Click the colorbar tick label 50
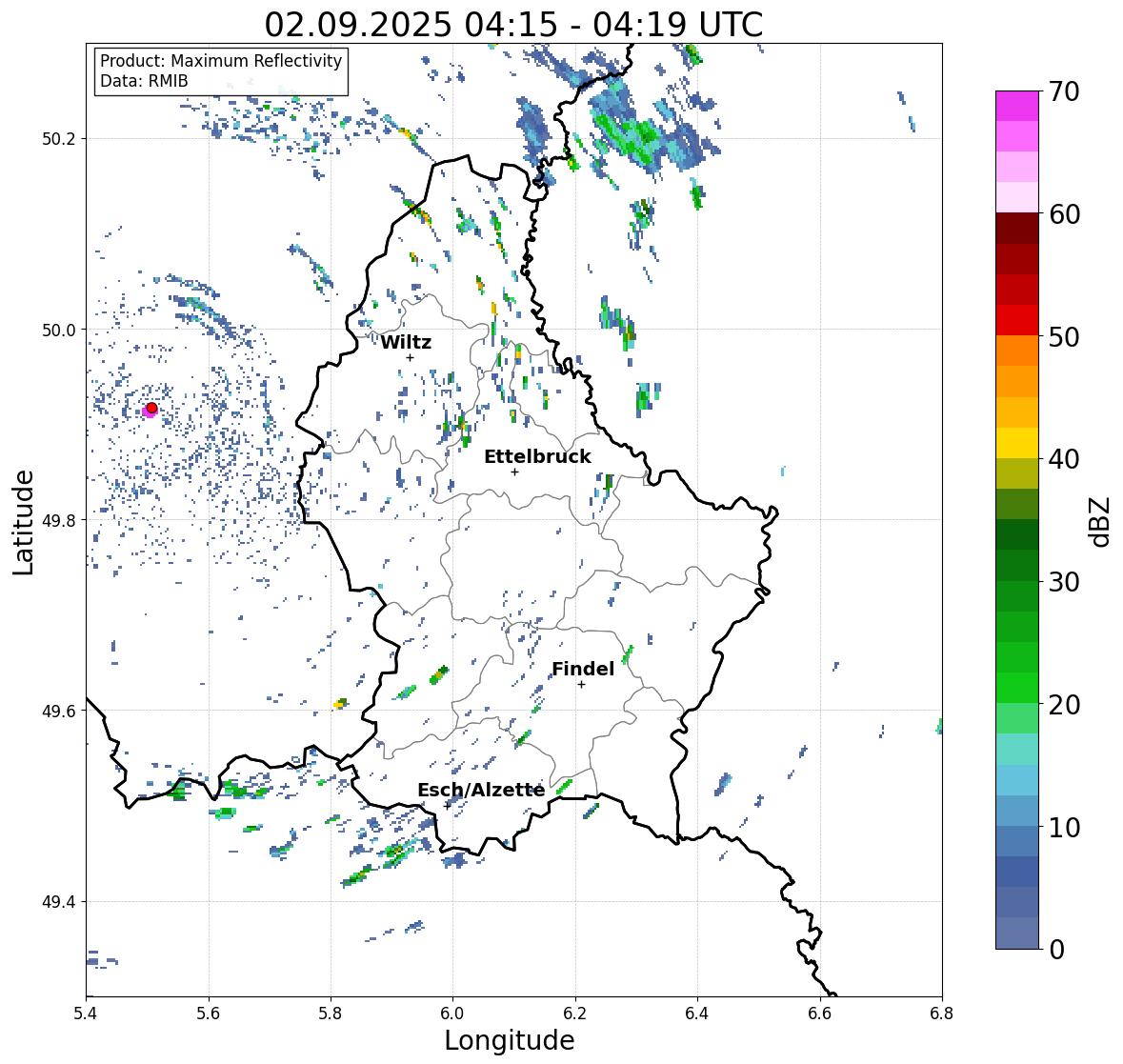This screenshot has width=1123, height=1064. (1064, 336)
